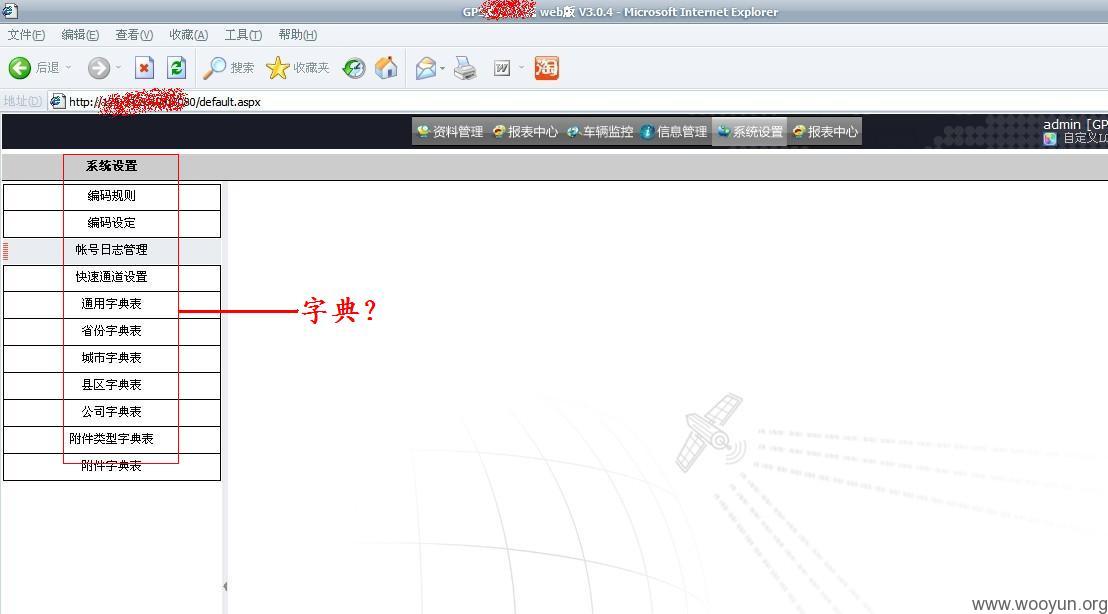Image resolution: width=1108 pixels, height=614 pixels.
Task: Switch to the 车辆监控 tab
Action: (599, 131)
